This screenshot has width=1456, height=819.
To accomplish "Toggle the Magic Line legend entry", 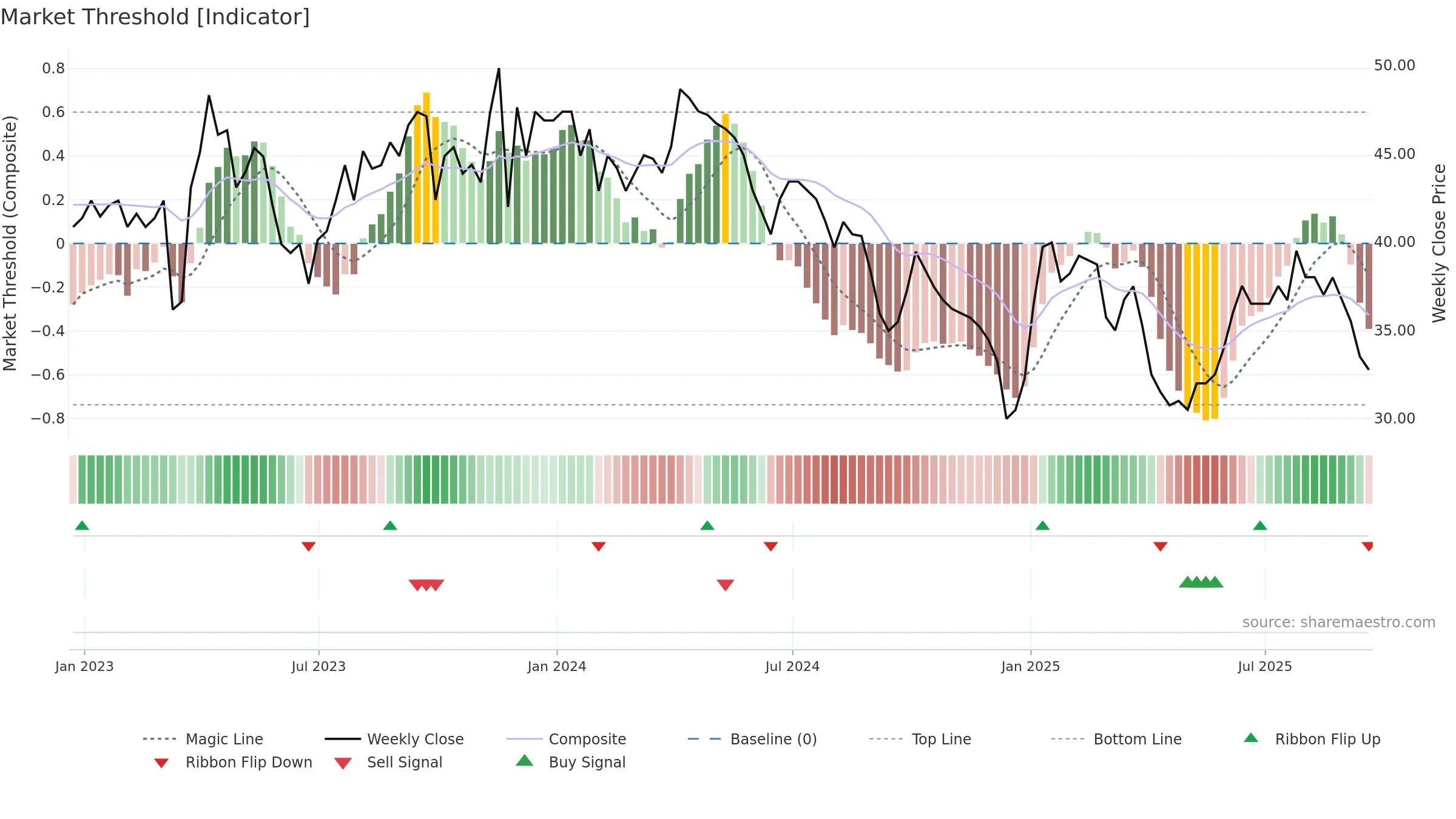I will pyautogui.click(x=203, y=739).
